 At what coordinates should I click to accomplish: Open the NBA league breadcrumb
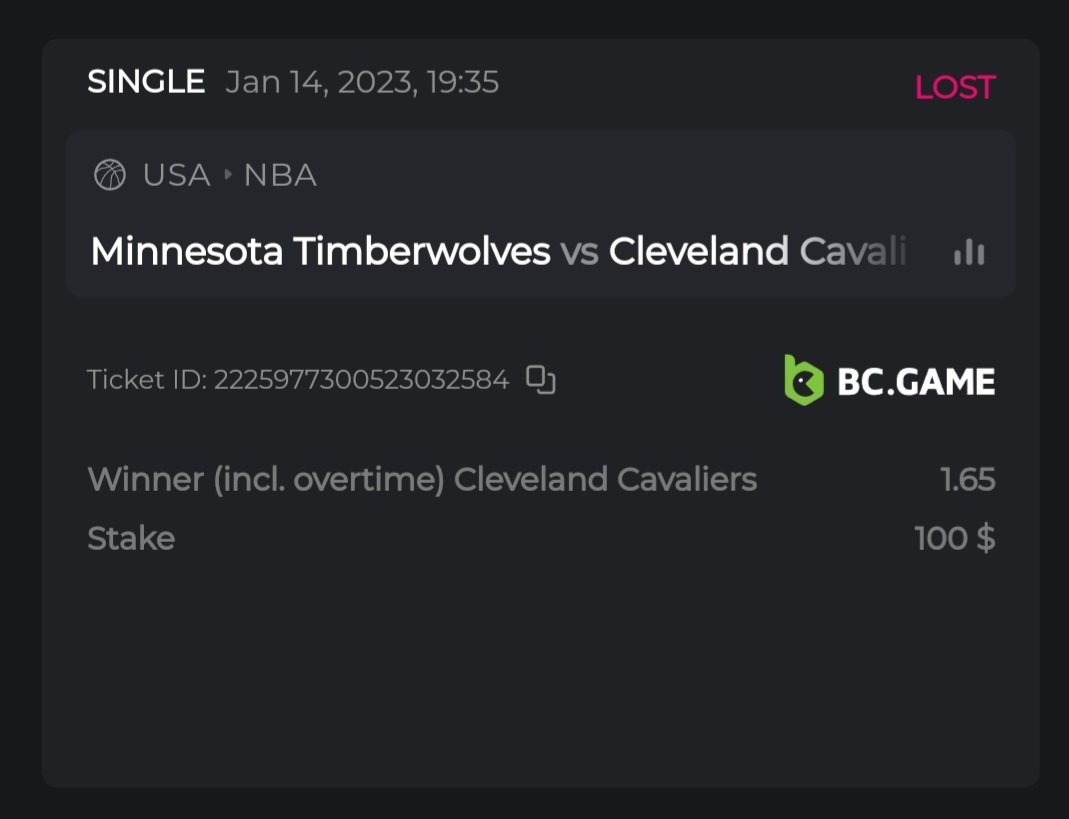coord(280,176)
